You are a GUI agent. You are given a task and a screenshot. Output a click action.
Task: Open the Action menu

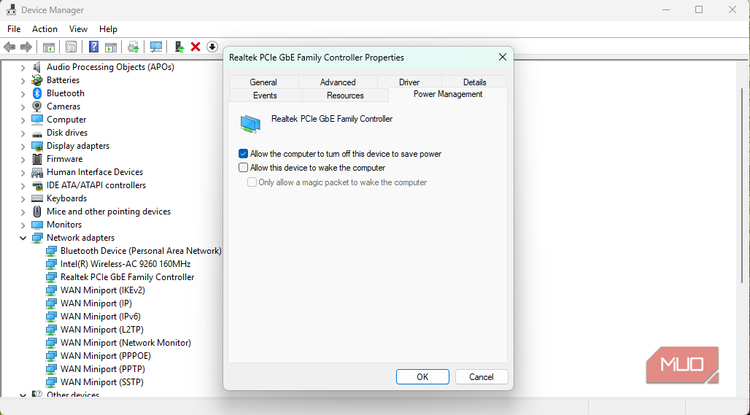(44, 29)
